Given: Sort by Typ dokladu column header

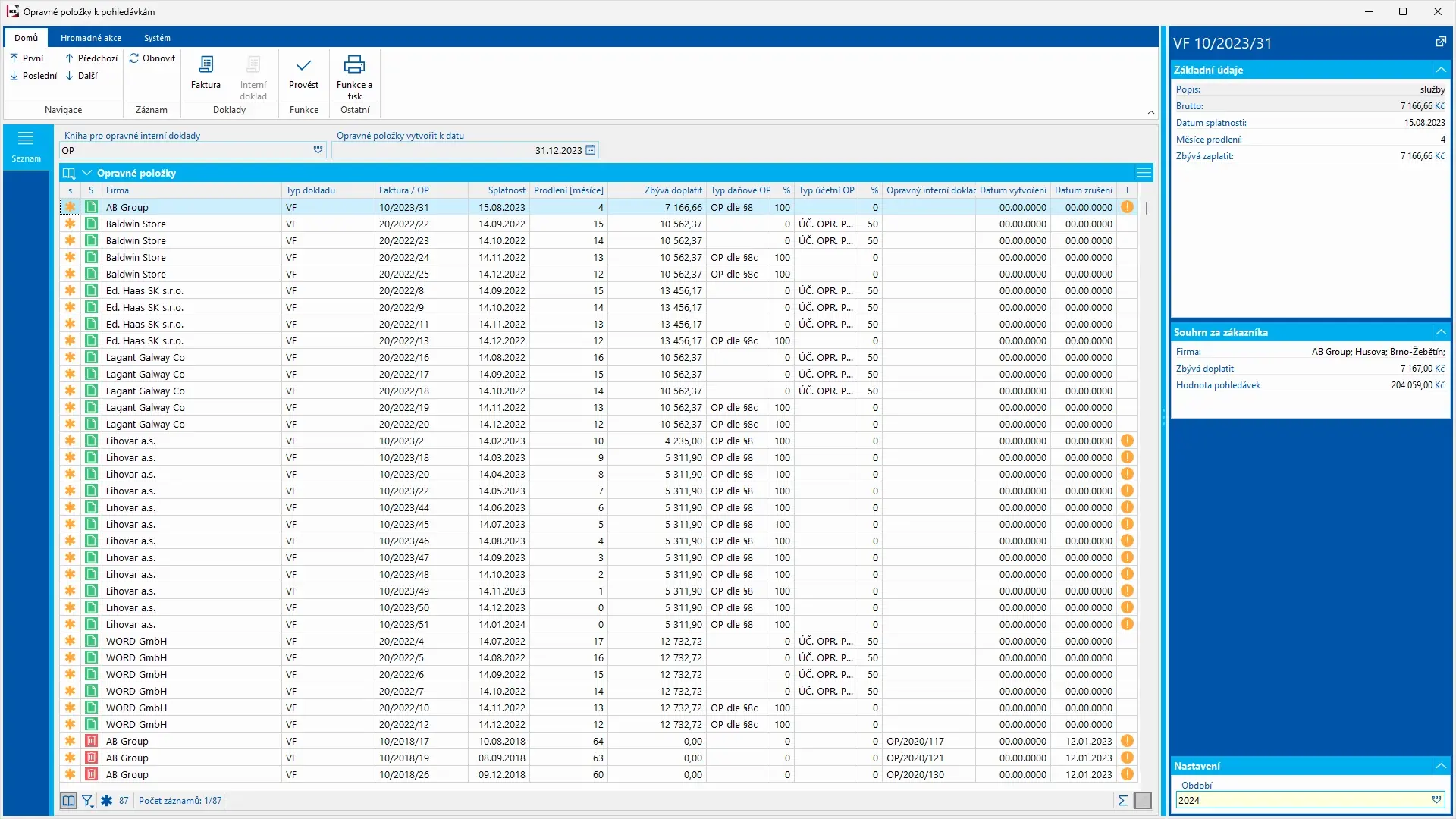Looking at the screenshot, I should coord(329,190).
